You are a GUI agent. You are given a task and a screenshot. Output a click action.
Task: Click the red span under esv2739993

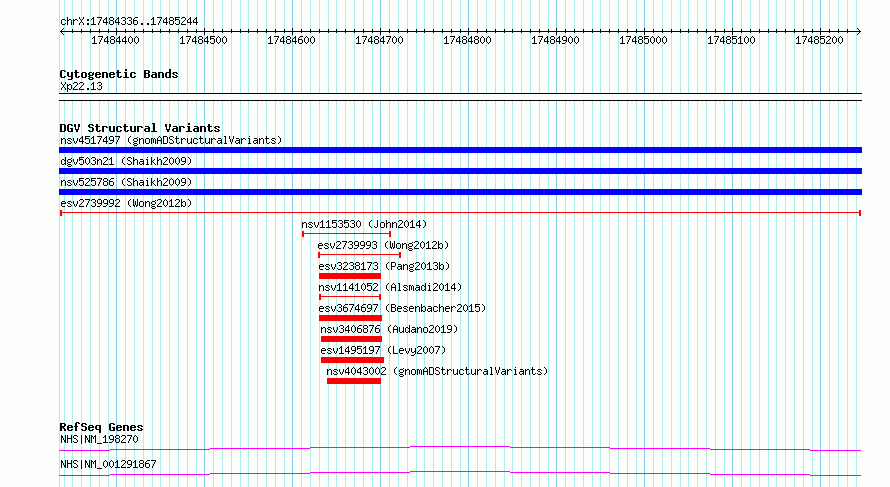coord(359,255)
